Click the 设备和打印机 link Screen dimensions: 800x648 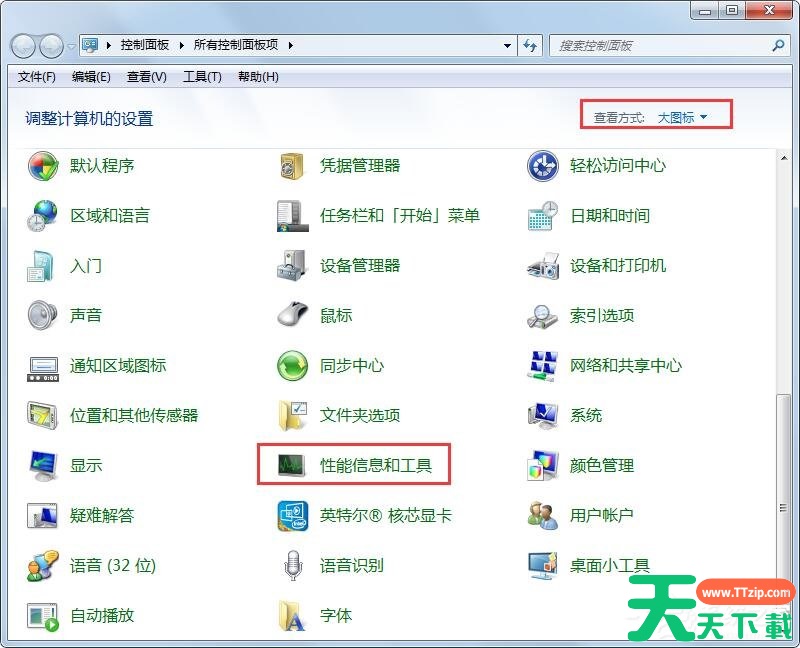pyautogui.click(x=617, y=266)
